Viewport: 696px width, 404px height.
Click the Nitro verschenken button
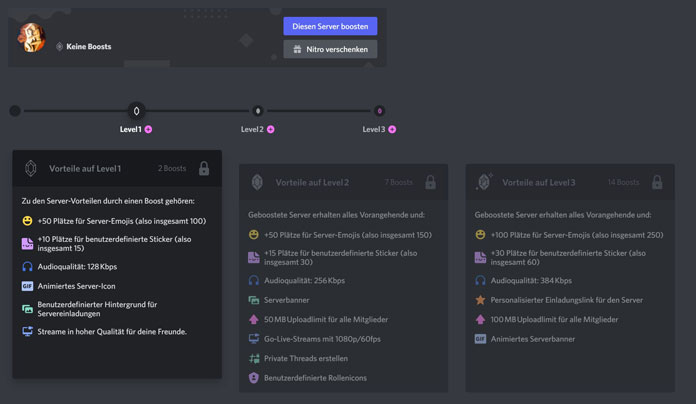330,49
